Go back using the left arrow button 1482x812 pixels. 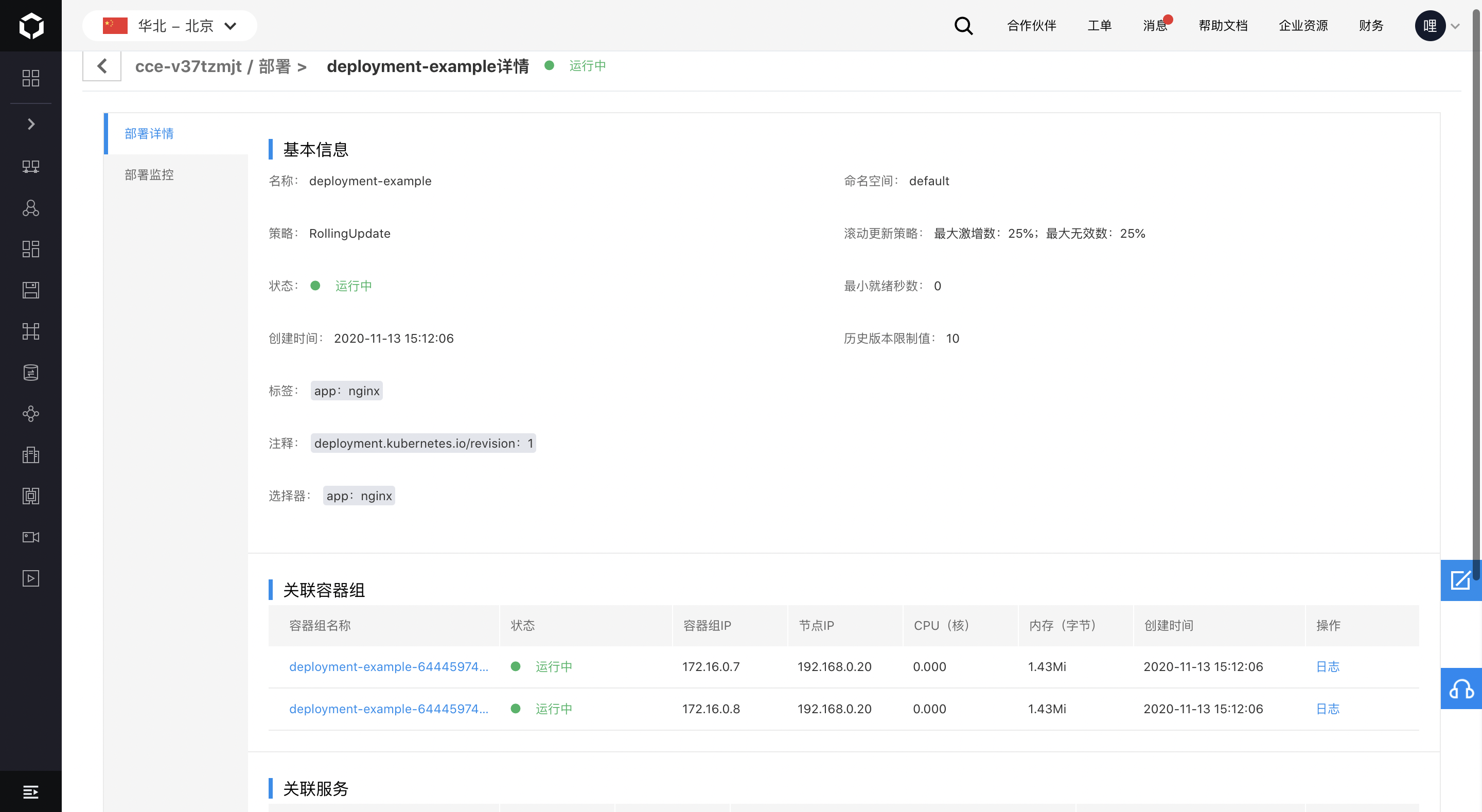point(102,66)
